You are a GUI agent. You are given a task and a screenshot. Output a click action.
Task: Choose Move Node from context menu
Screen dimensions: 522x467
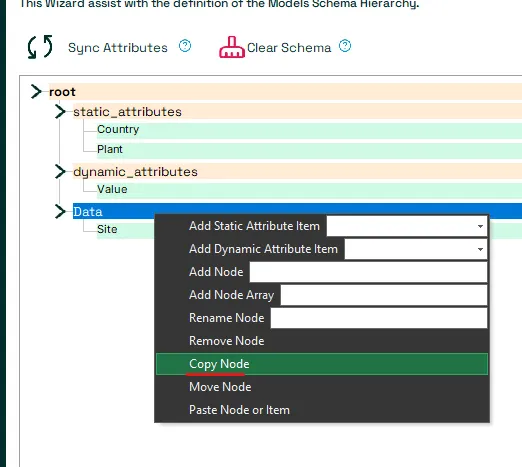pyautogui.click(x=322, y=387)
